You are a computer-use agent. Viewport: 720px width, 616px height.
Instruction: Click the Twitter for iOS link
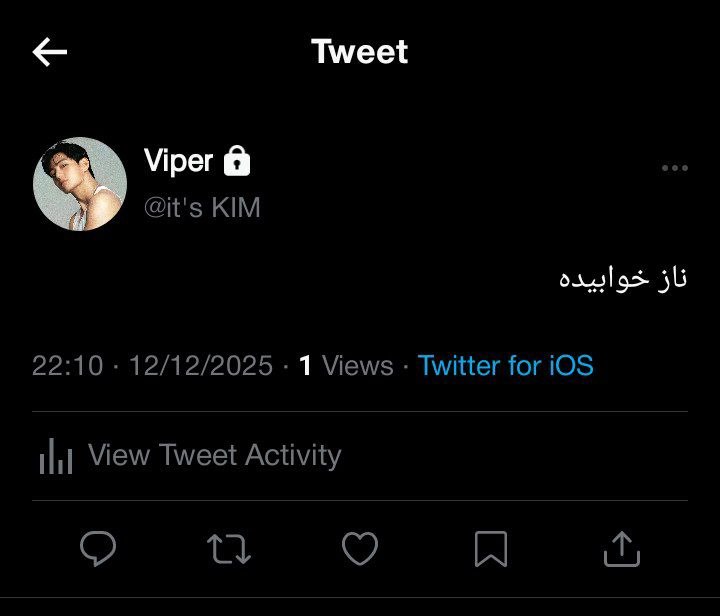pos(506,365)
